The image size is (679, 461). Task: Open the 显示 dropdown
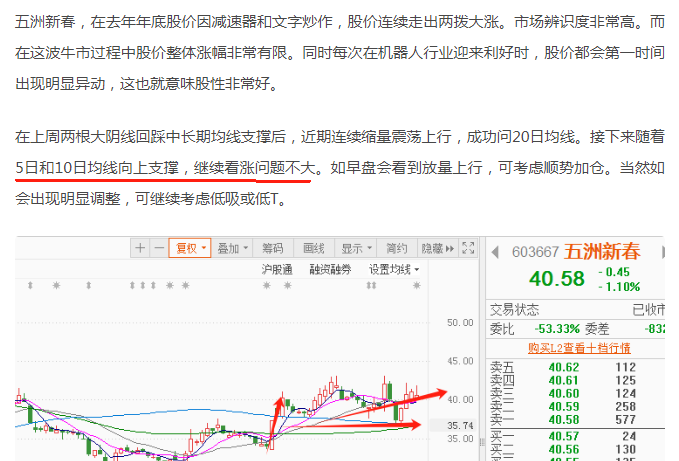point(356,248)
